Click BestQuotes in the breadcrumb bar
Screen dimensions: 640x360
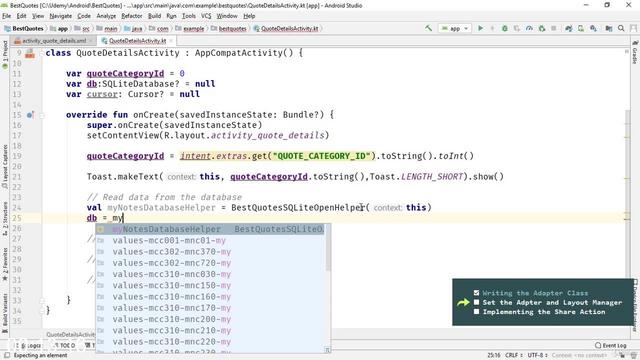24,29
